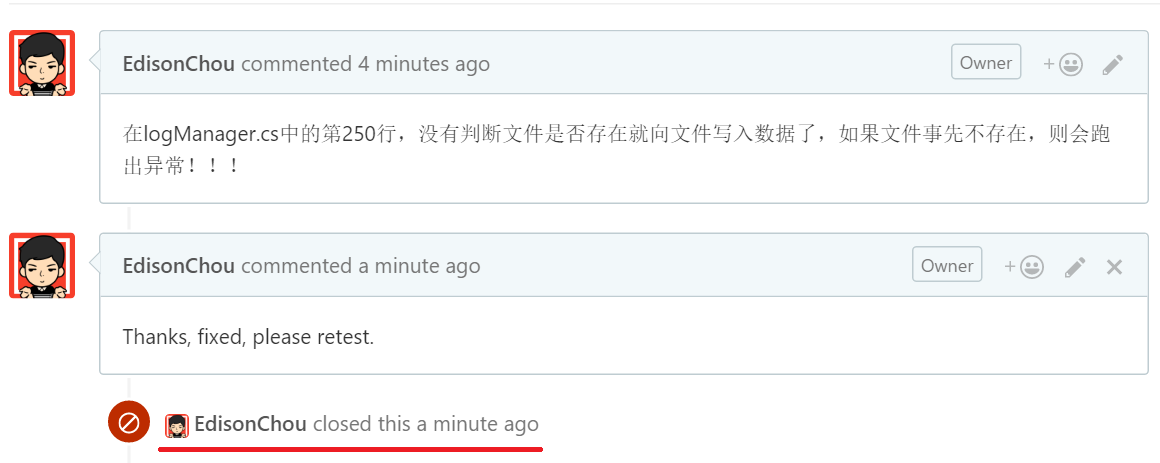Viewport: 1160px width, 463px height.
Task: Open EdisonChou profile in the closed event line
Action: coord(250,424)
